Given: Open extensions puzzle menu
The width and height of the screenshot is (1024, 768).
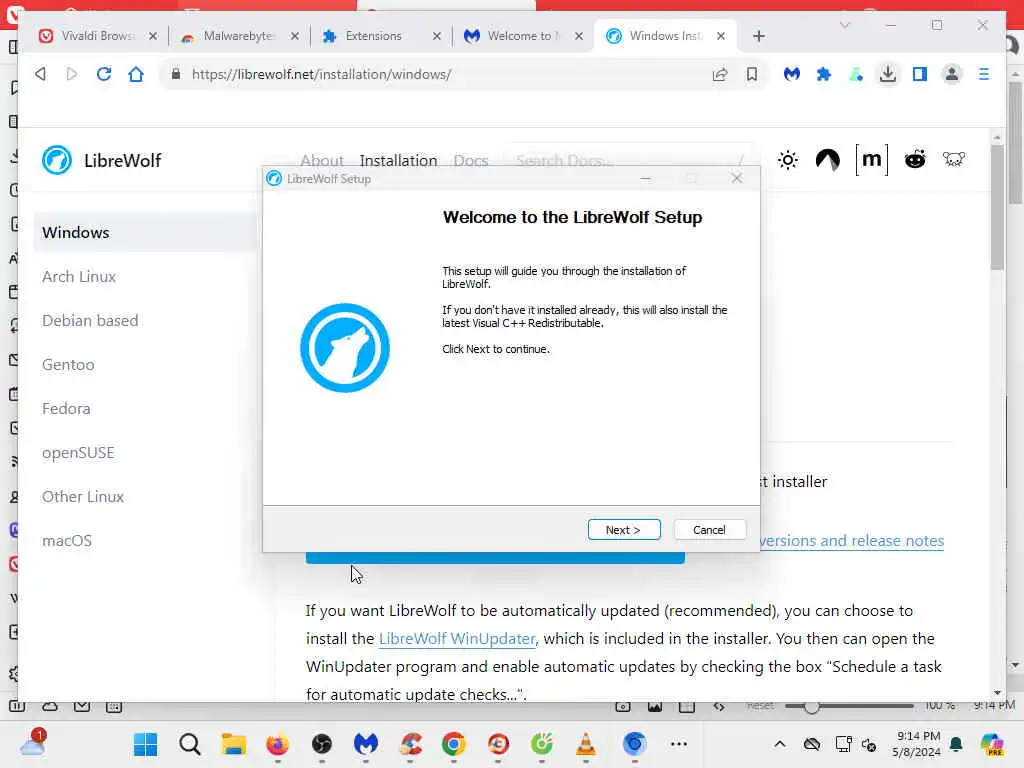Looking at the screenshot, I should pyautogui.click(x=824, y=74).
